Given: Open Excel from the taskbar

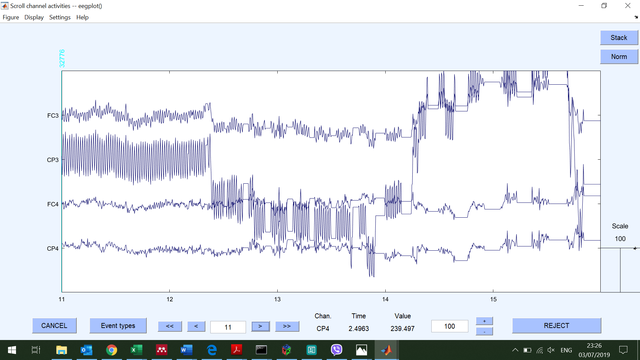Looking at the screenshot, I should click(136, 350).
